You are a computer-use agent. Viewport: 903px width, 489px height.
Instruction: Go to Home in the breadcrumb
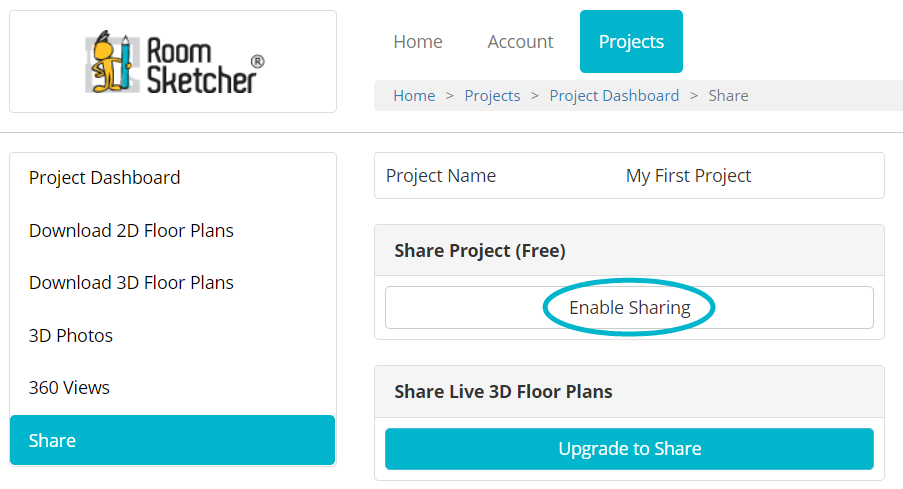click(x=414, y=96)
